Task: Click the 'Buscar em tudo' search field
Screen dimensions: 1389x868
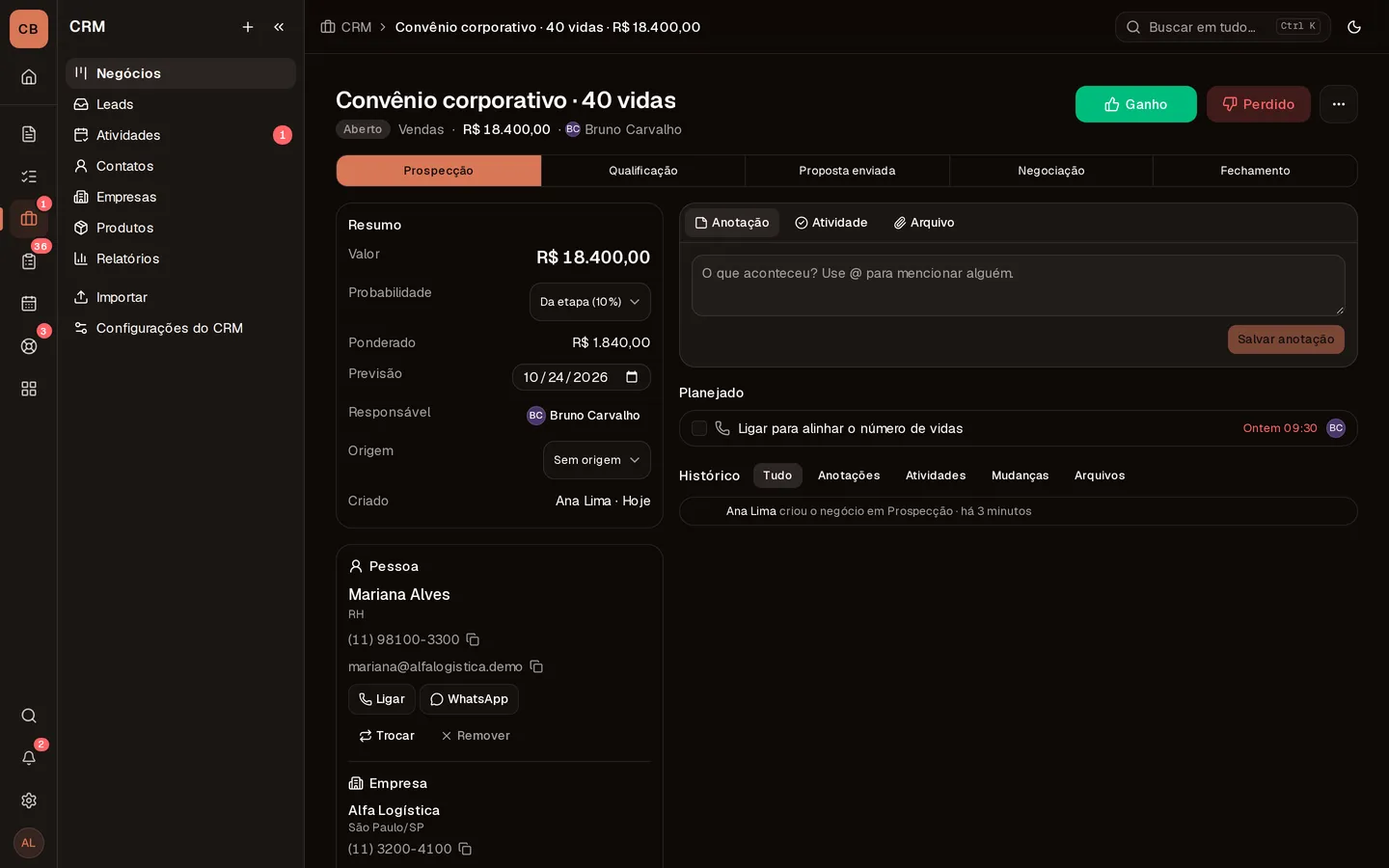Action: click(x=1223, y=27)
